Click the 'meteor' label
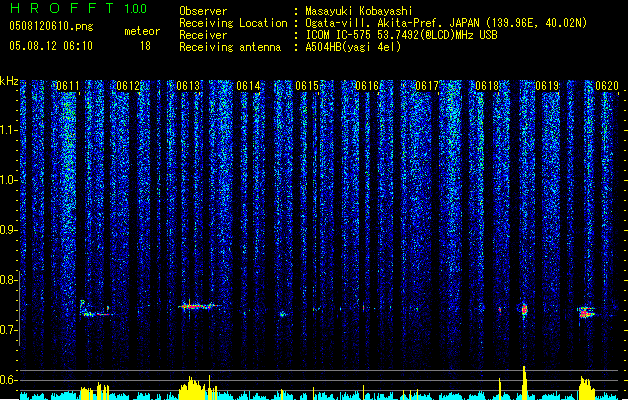 point(142,31)
